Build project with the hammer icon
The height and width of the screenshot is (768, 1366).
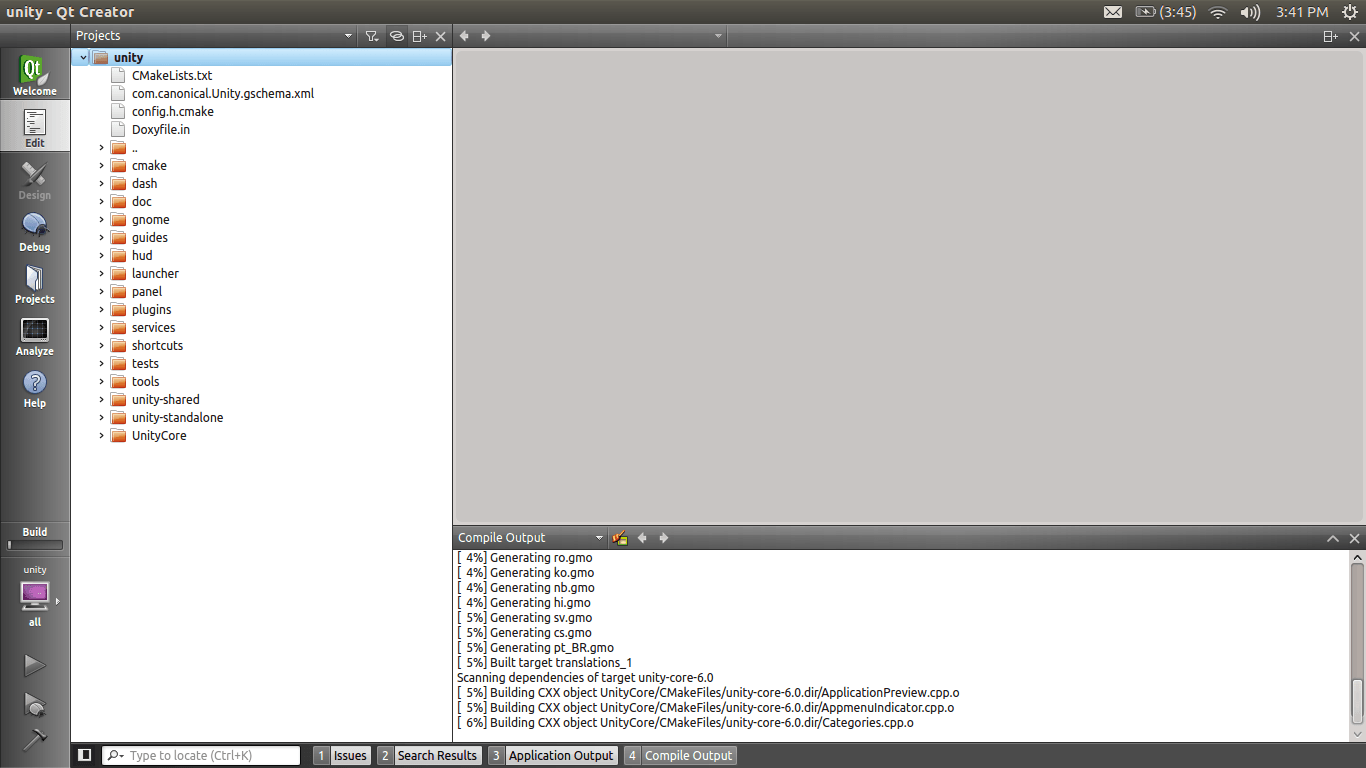pos(35,741)
